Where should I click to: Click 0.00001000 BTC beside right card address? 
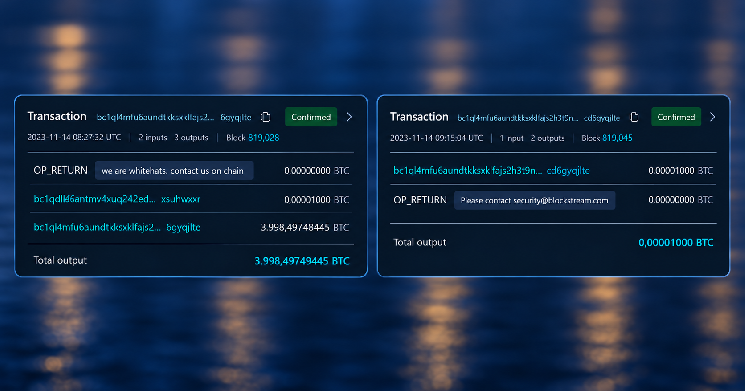click(x=681, y=171)
